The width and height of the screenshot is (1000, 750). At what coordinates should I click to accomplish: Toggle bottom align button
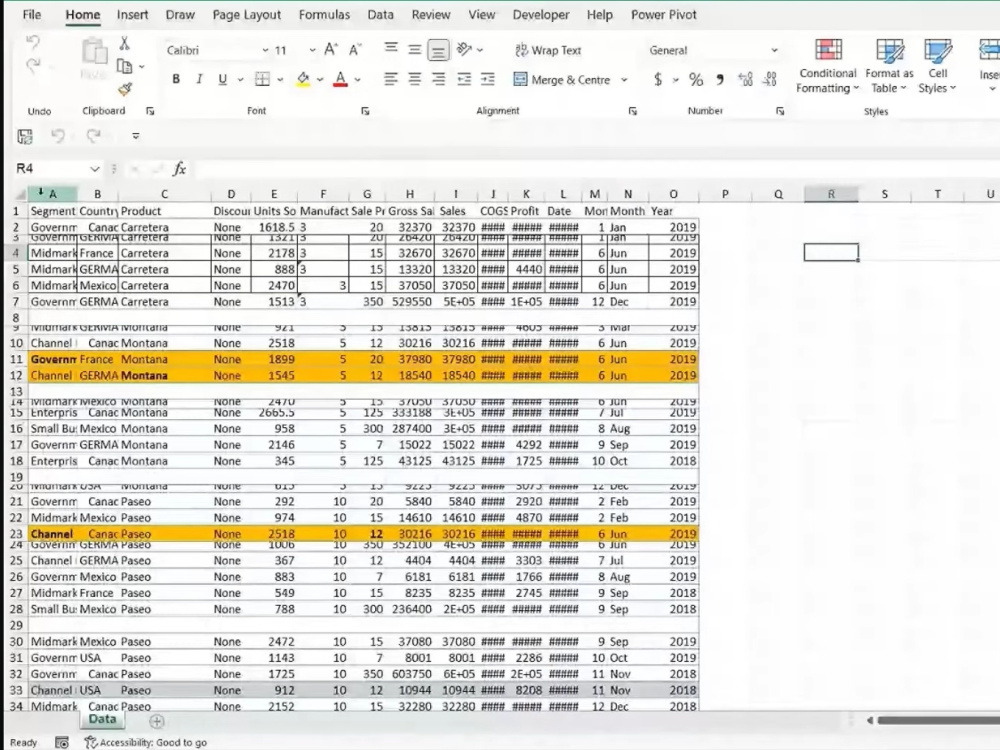tap(438, 50)
